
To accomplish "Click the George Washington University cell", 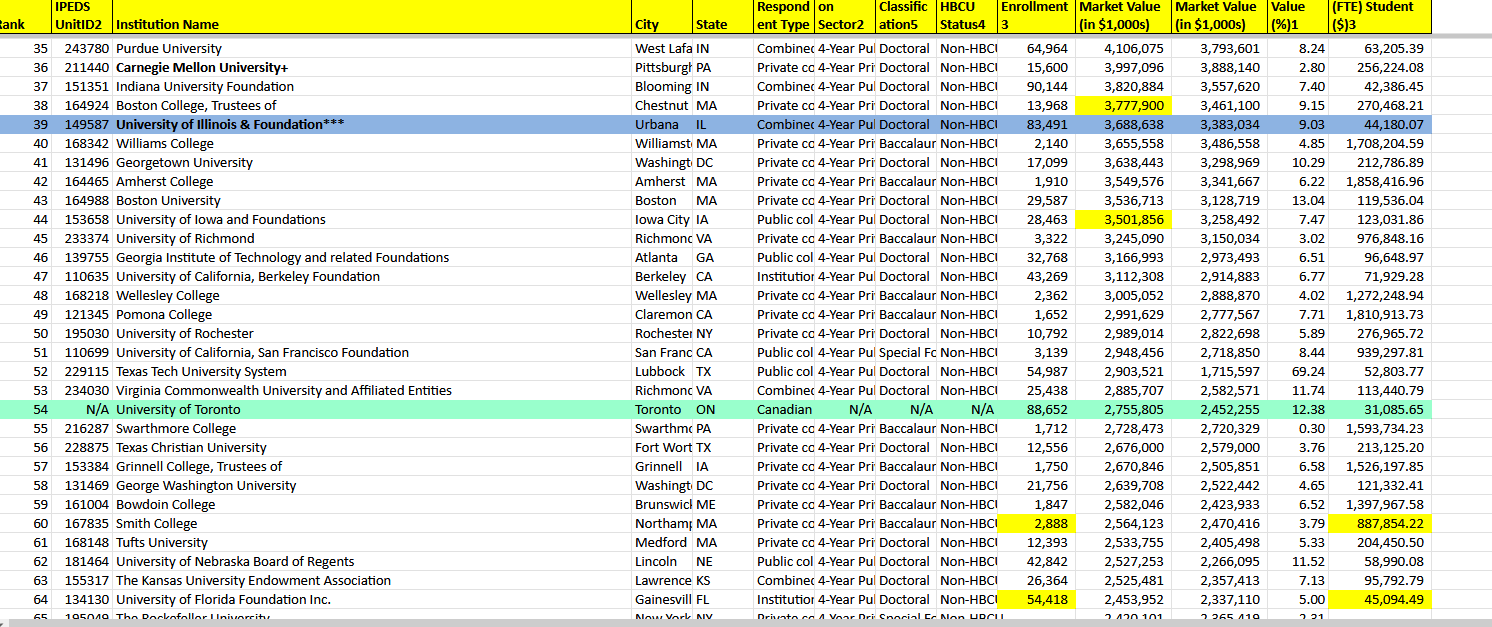I will pos(372,485).
